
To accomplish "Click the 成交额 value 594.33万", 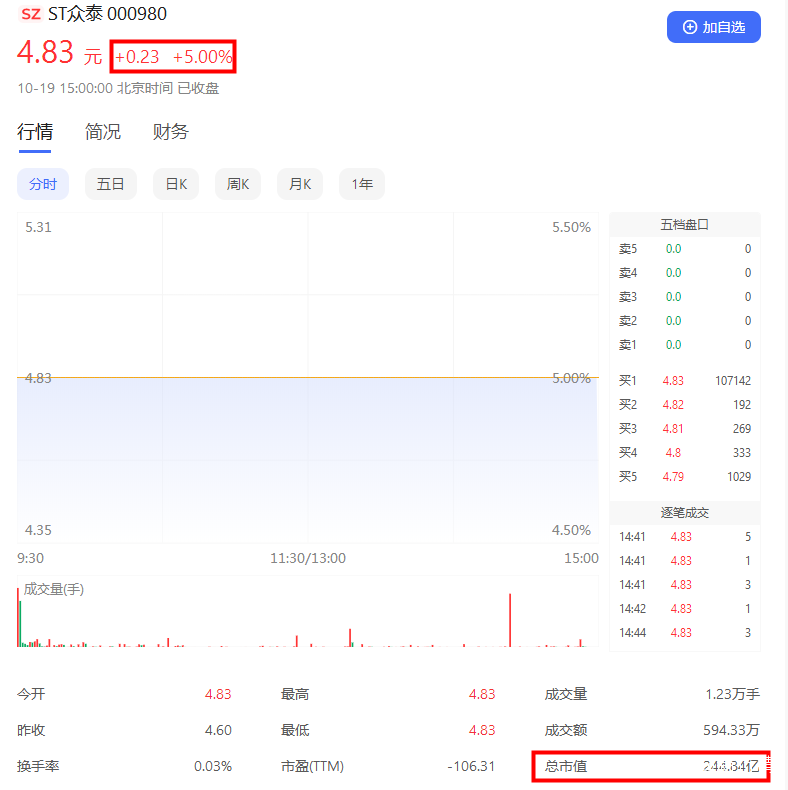I will coord(732,731).
